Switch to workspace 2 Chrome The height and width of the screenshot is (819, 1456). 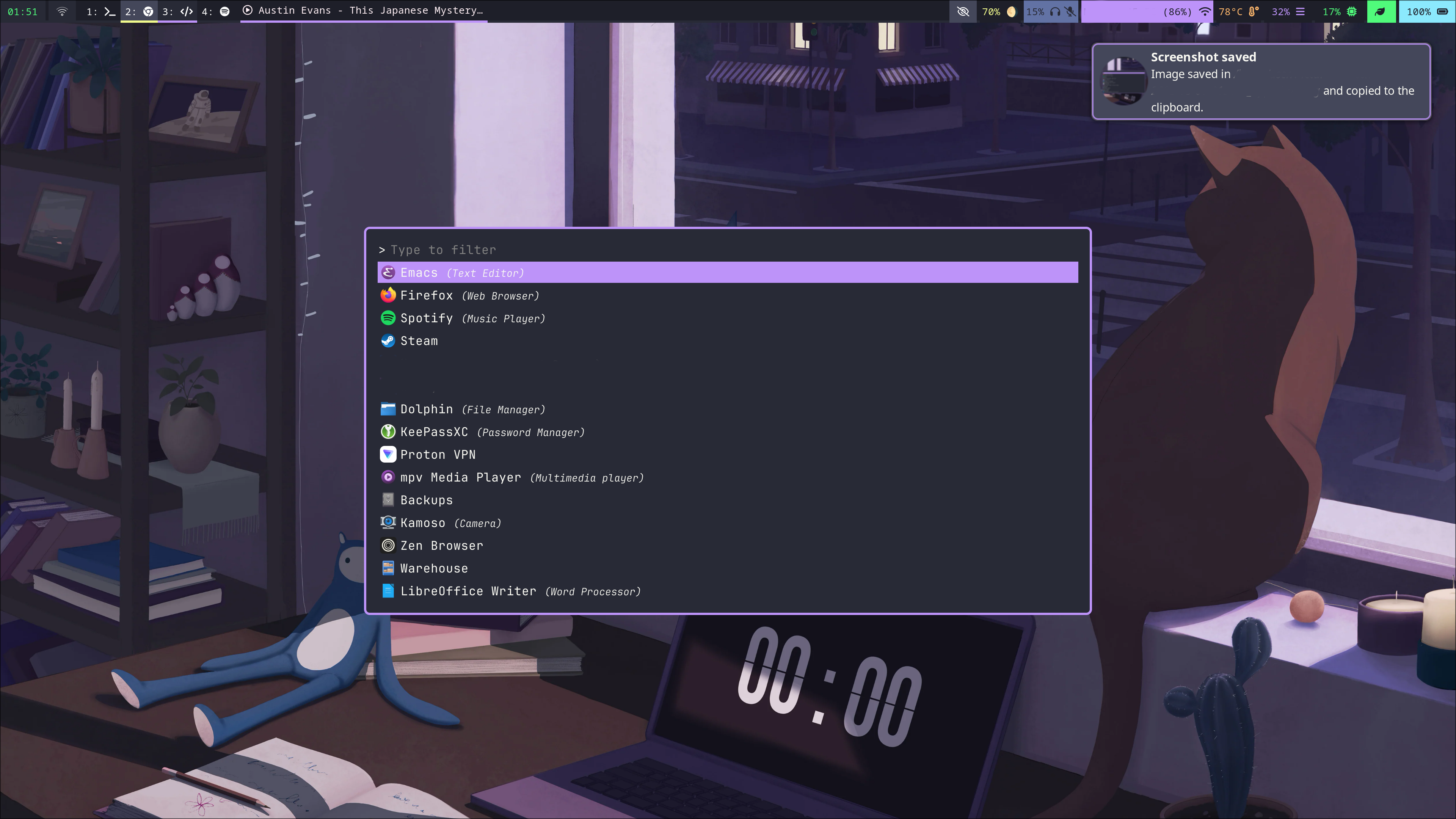139,11
